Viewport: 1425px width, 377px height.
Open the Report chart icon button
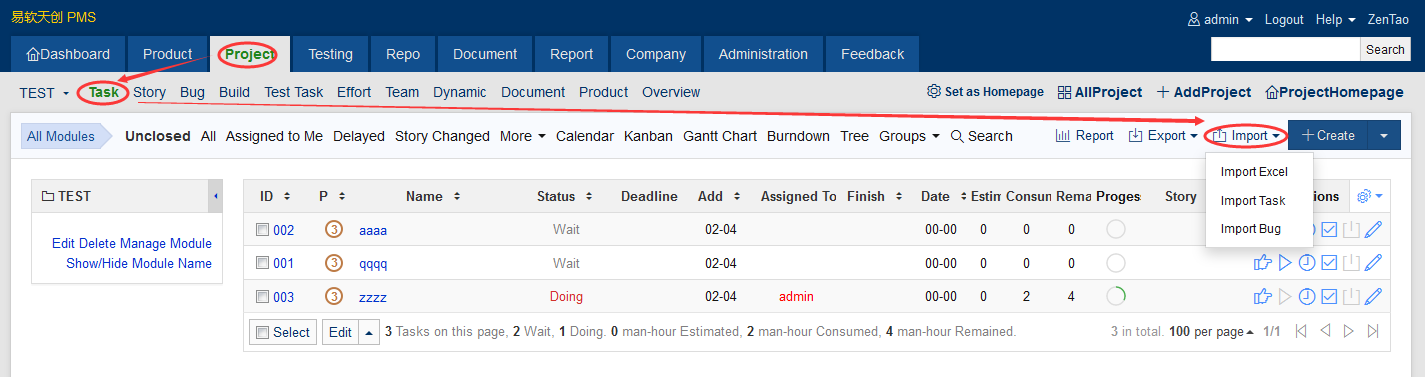coord(1085,136)
